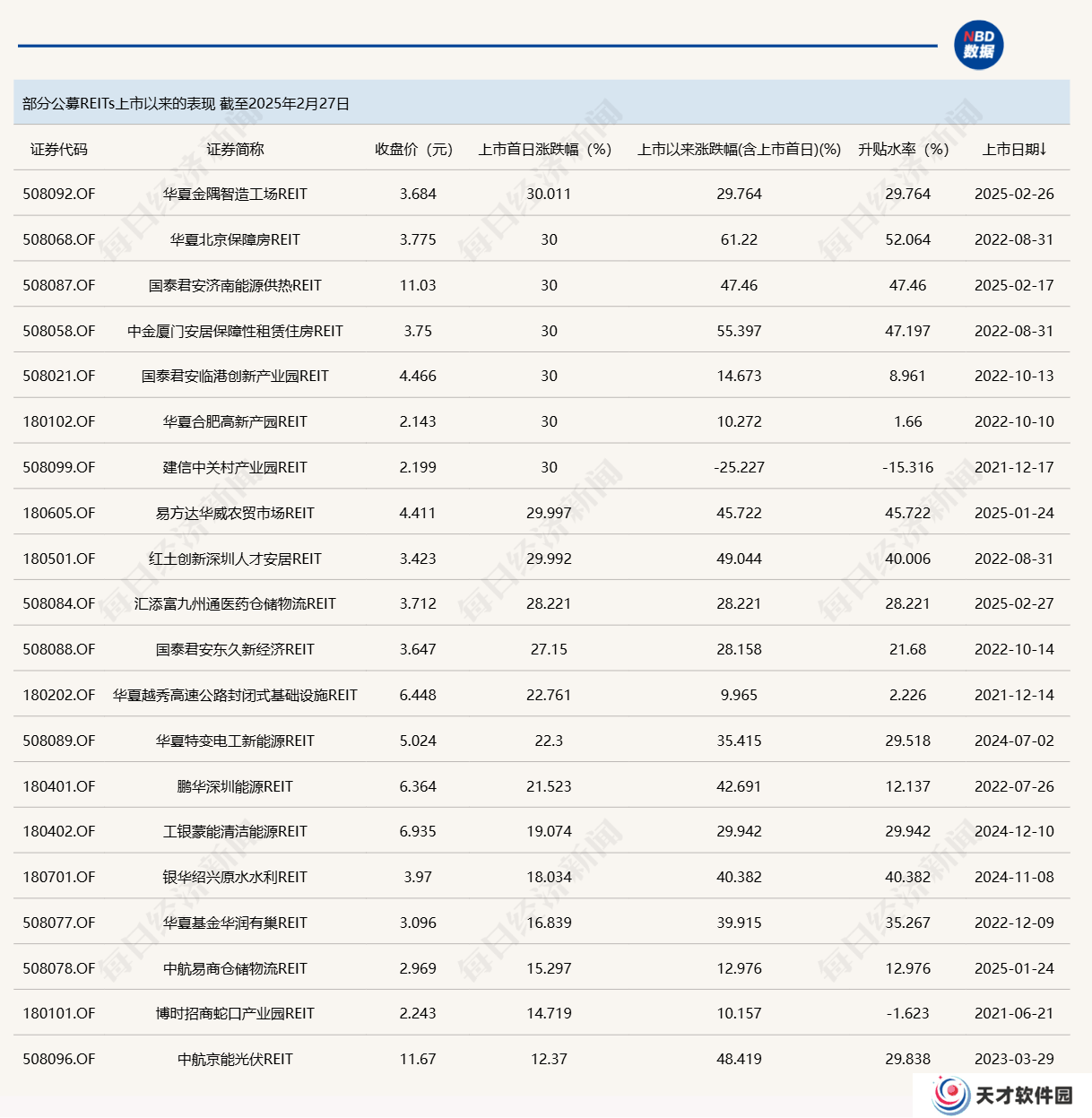Screen dimensions: 1092x1118
Task: Click premium rate value 1.66
Action: coord(907,422)
